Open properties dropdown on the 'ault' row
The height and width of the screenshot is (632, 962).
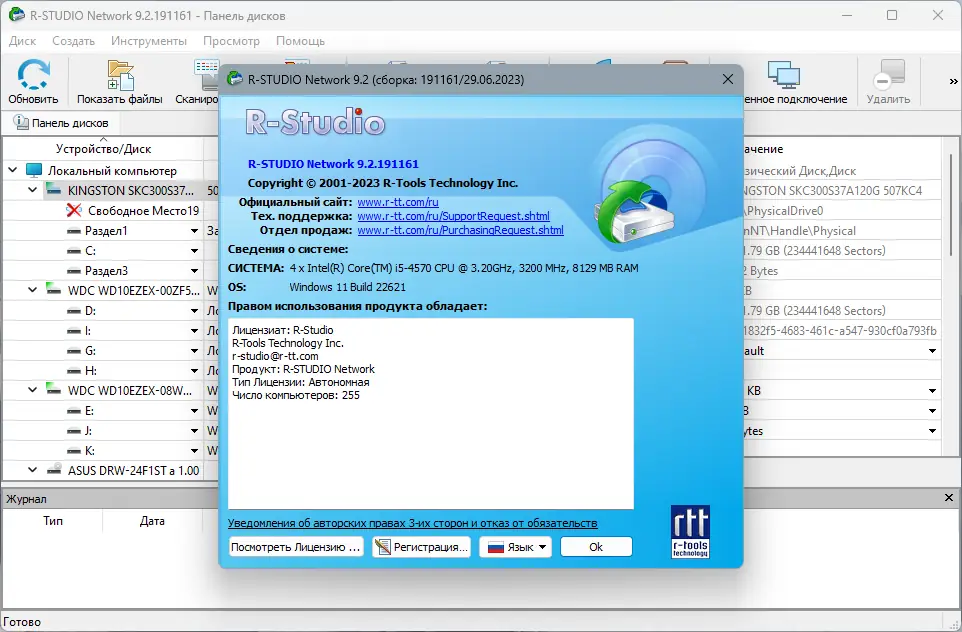[932, 351]
